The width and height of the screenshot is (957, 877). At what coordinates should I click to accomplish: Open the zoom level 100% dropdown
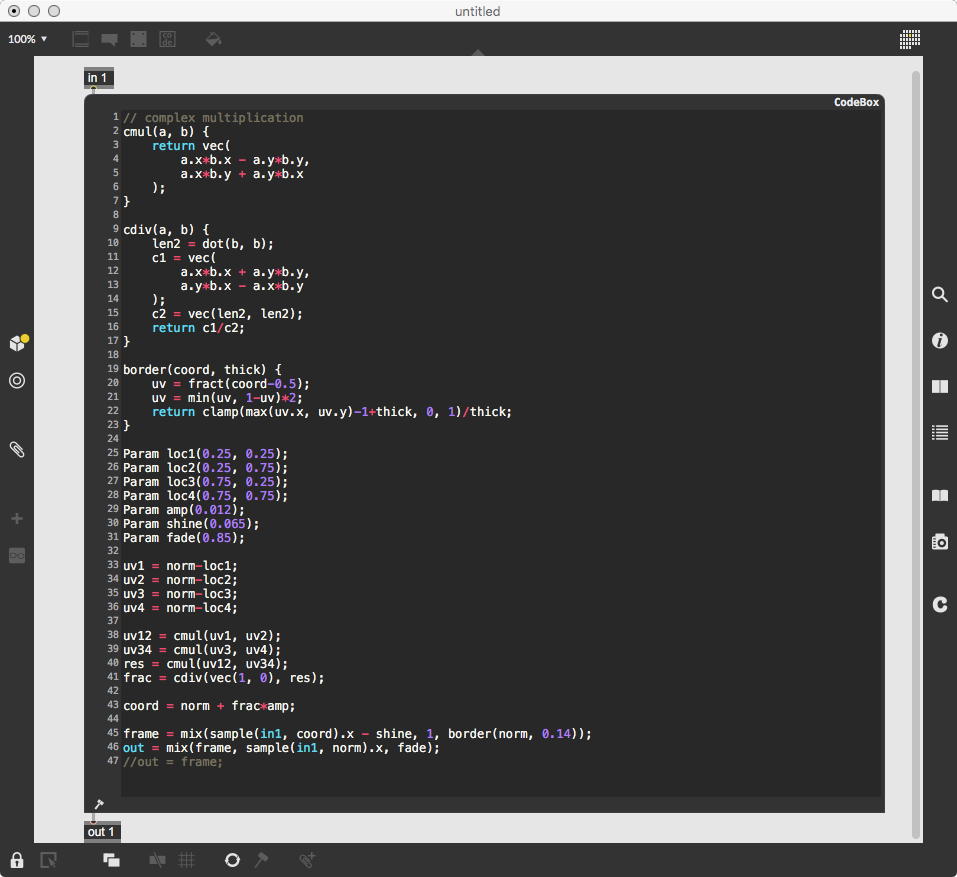click(x=28, y=39)
